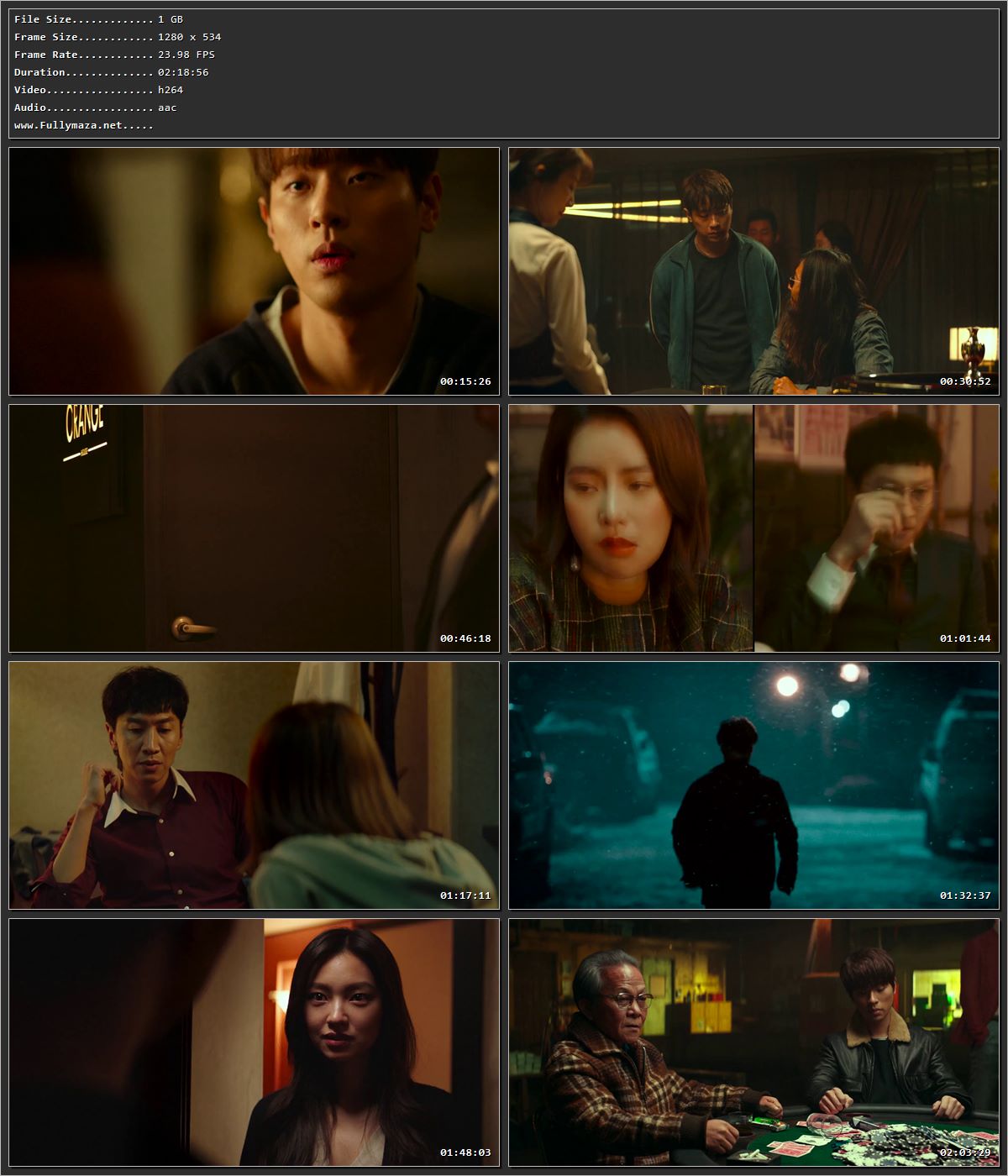Open the thumbnail stamped 01:48:03
Viewport: 1008px width, 1176px height.
coord(254,1042)
